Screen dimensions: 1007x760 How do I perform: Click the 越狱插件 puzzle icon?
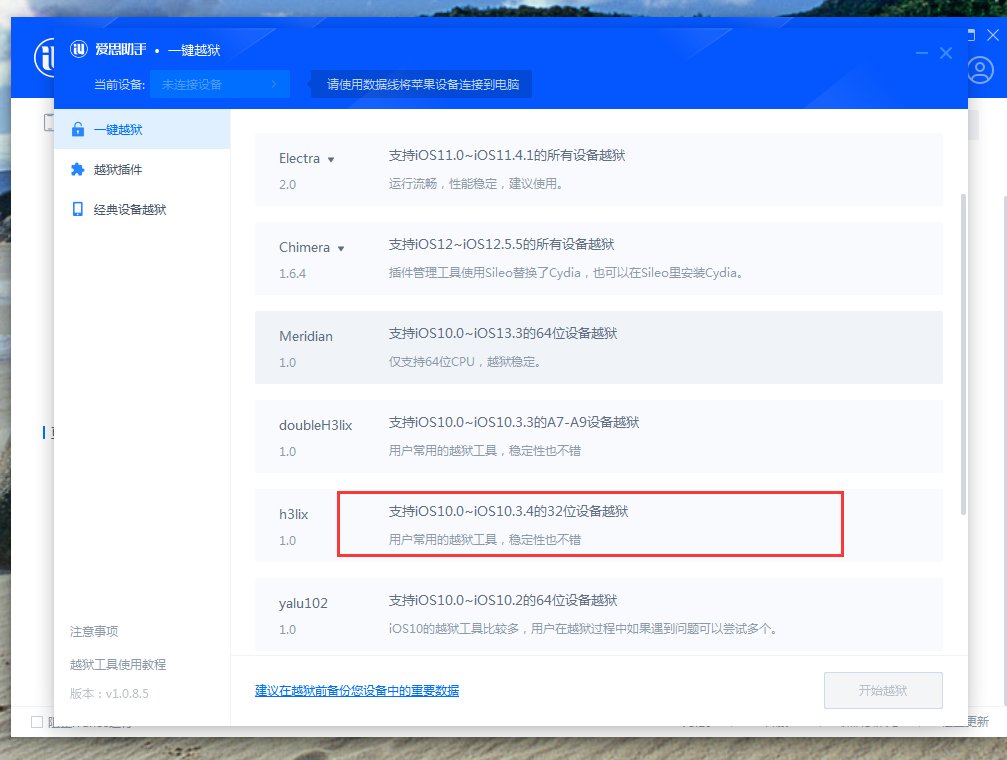(x=80, y=169)
